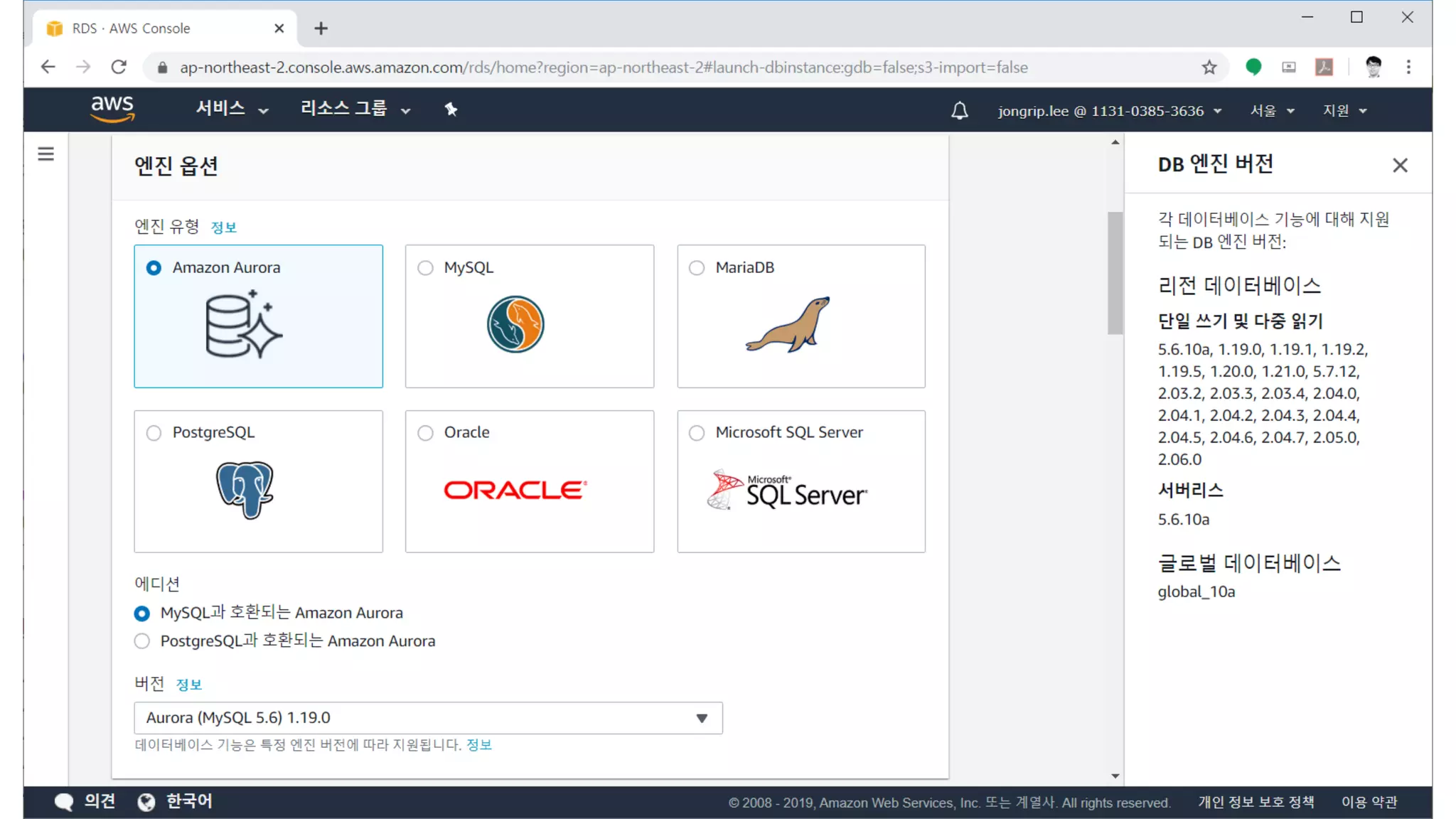
Task: Open the 서울 region dropdown
Action: pos(1272,111)
